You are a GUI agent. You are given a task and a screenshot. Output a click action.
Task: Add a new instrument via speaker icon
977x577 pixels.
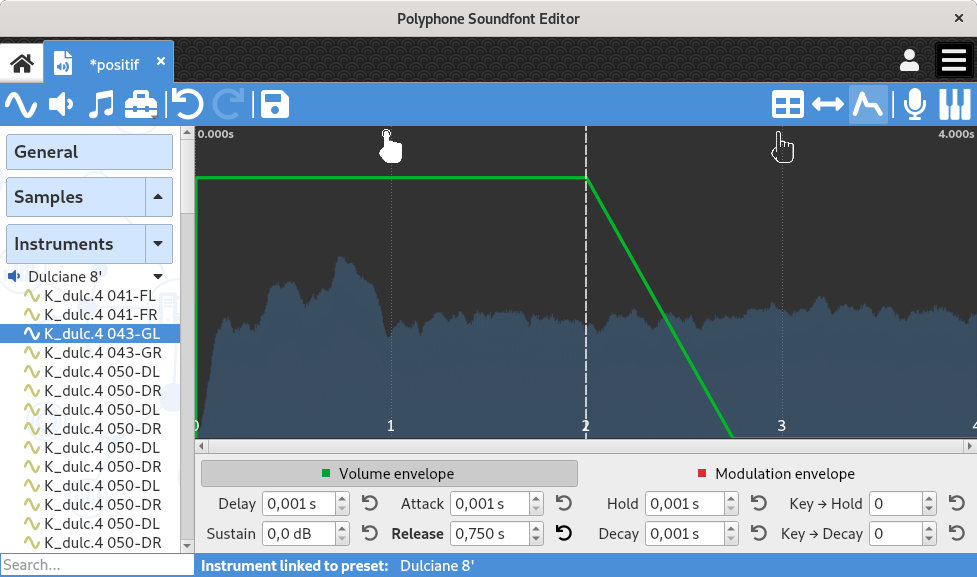61,104
